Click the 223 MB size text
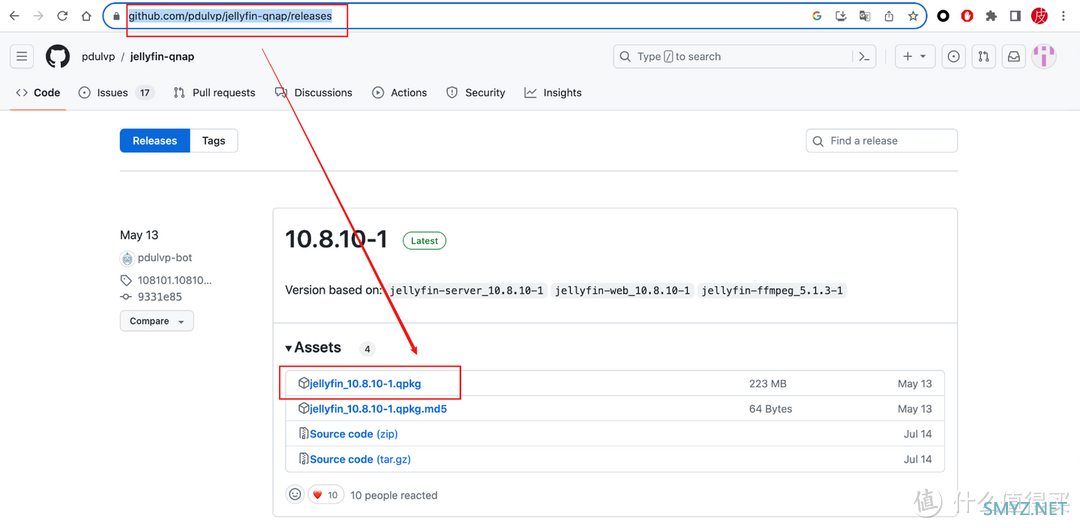Viewport: 1080px width, 528px height. pyautogui.click(x=768, y=383)
